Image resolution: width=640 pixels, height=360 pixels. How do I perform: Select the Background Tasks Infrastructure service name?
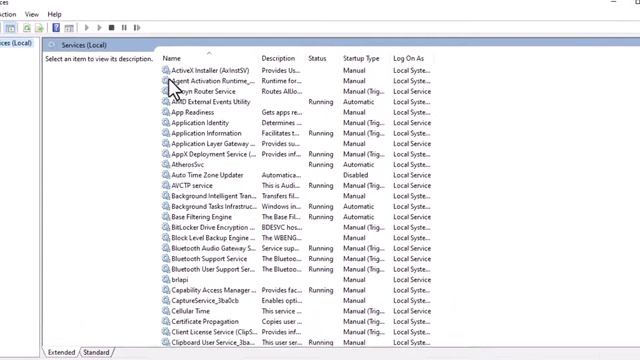[x=214, y=206]
